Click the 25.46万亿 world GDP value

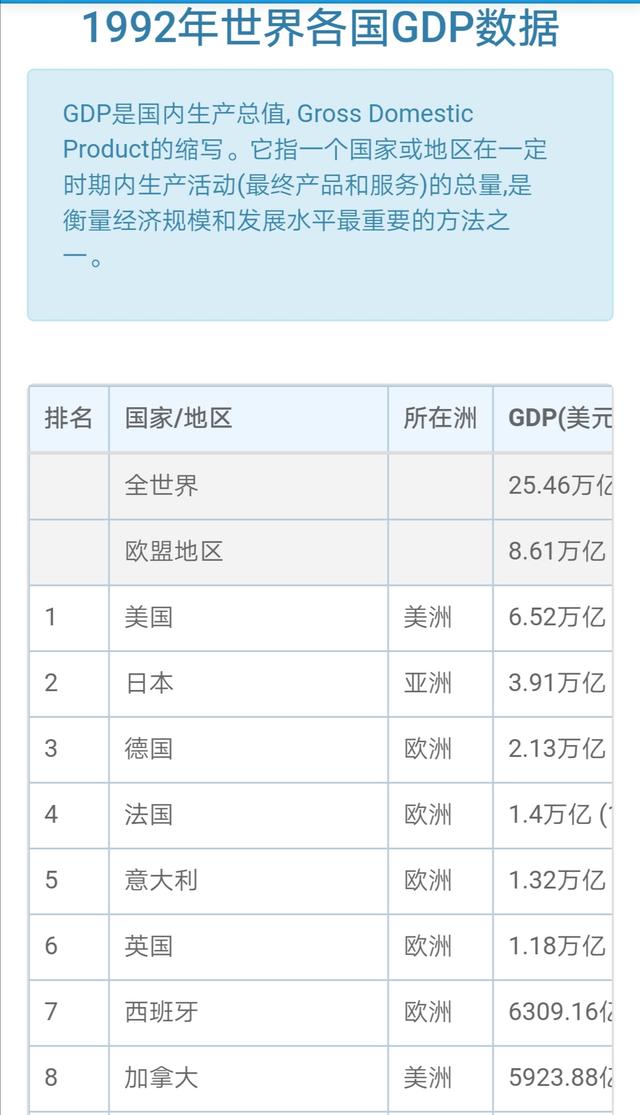(560, 486)
